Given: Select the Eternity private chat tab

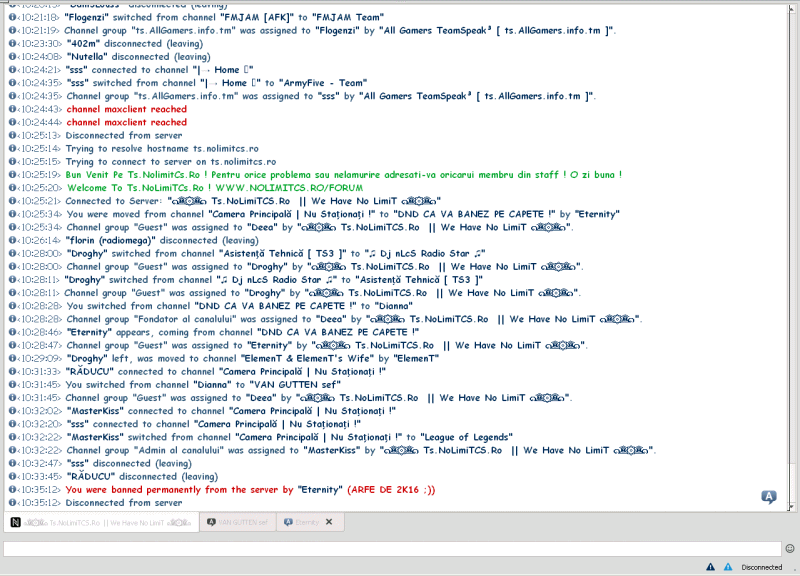Looking at the screenshot, I should pyautogui.click(x=307, y=522).
